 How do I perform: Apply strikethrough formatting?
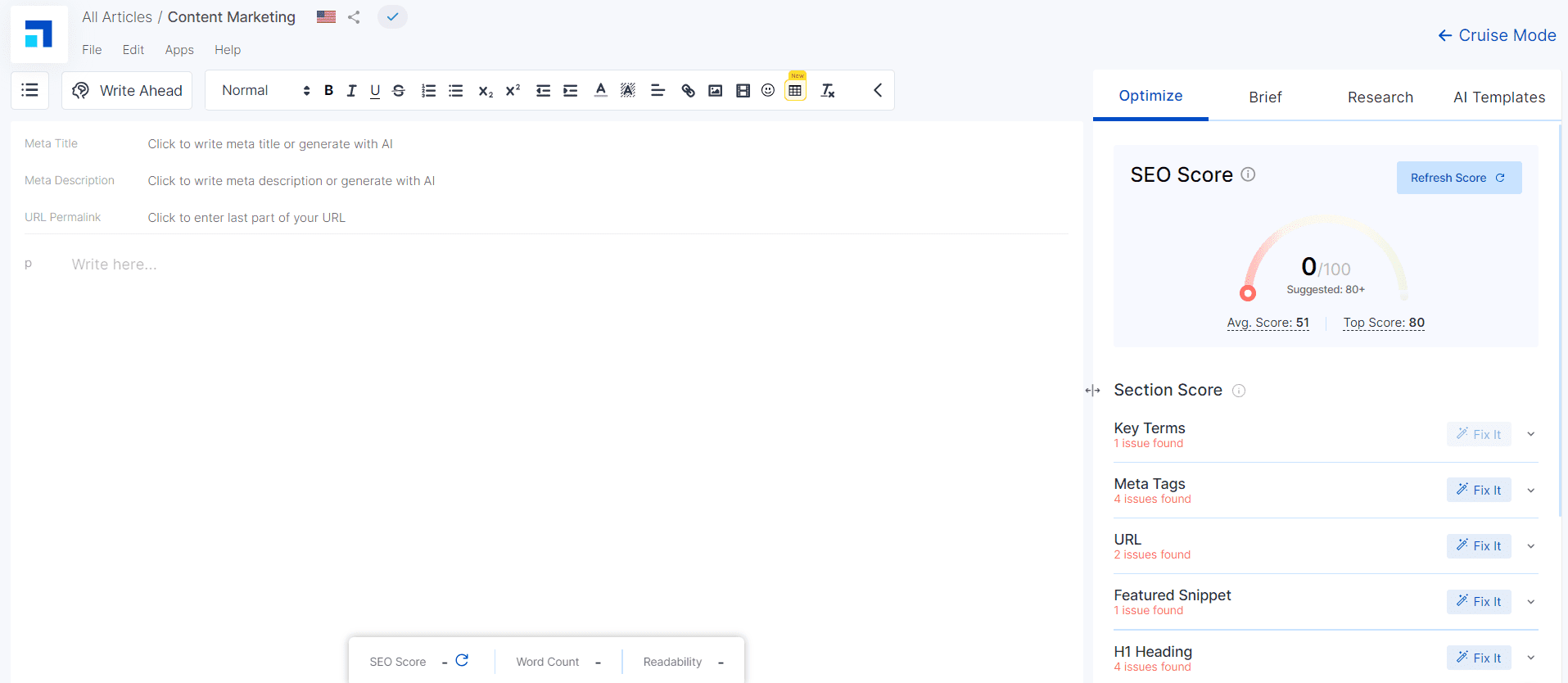tap(399, 91)
